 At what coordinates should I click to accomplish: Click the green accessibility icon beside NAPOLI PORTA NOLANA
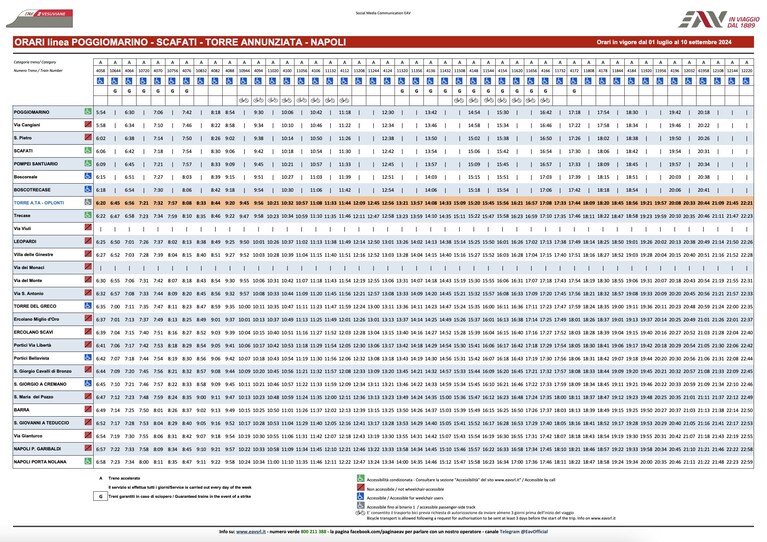coord(88,461)
